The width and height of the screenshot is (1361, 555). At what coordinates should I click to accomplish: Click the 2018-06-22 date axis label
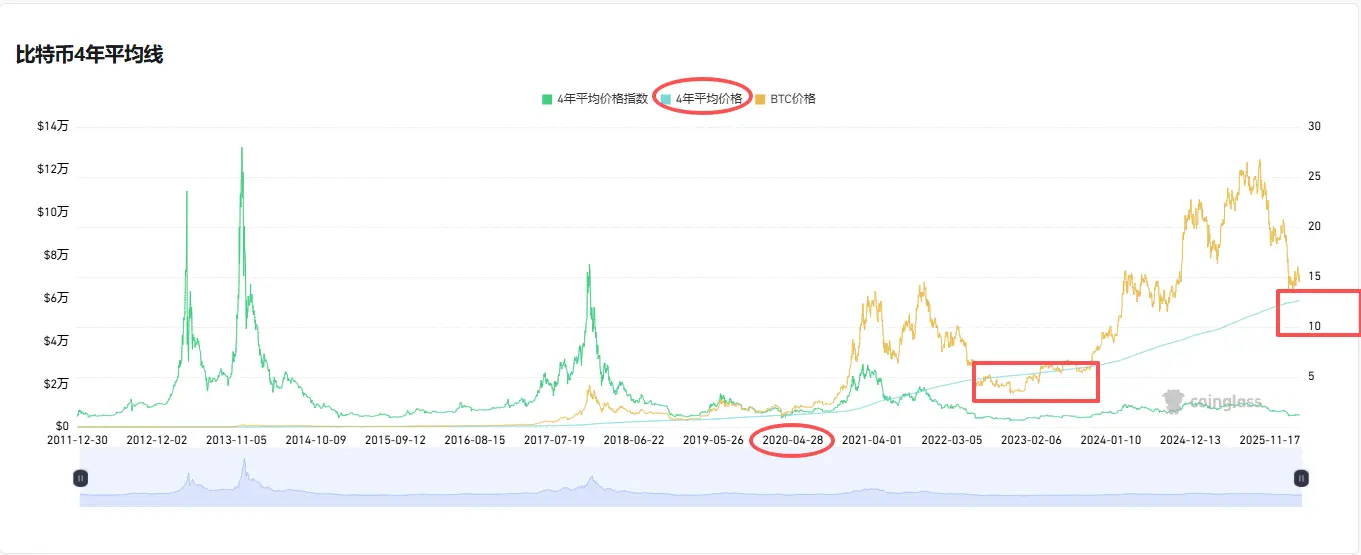click(633, 439)
